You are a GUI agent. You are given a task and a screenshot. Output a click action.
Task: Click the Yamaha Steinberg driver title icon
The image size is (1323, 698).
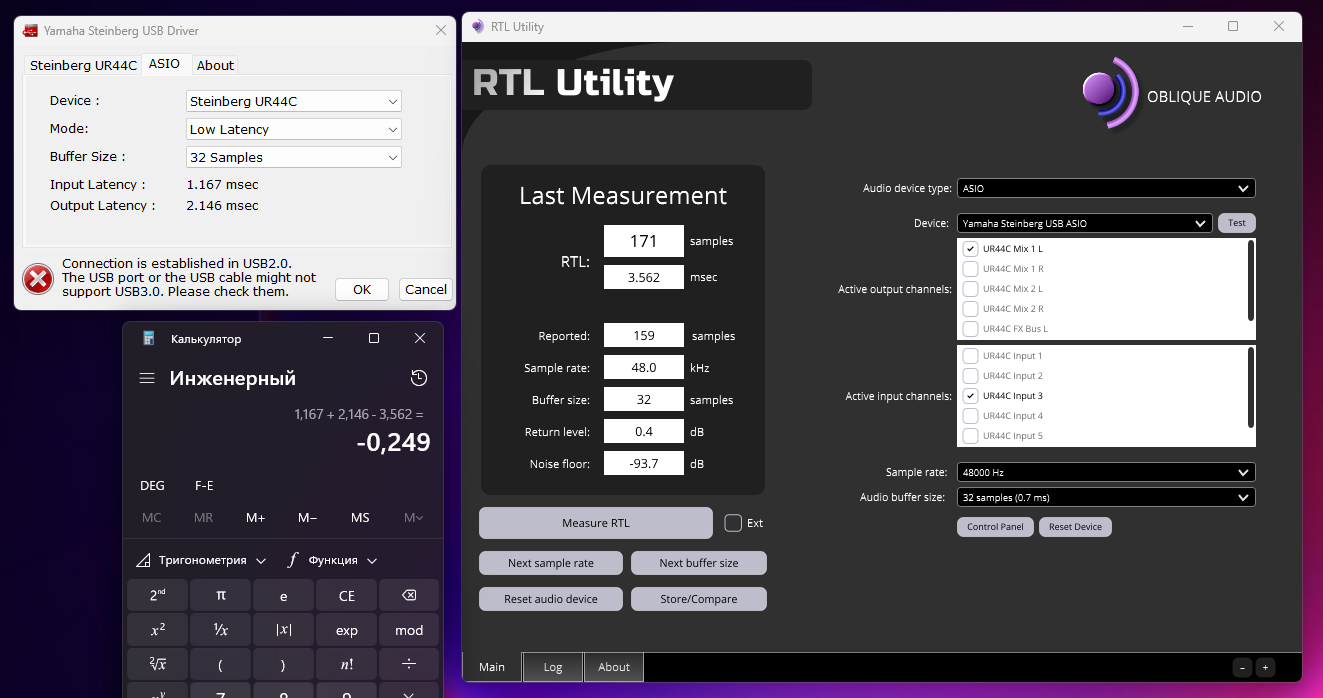click(x=31, y=31)
